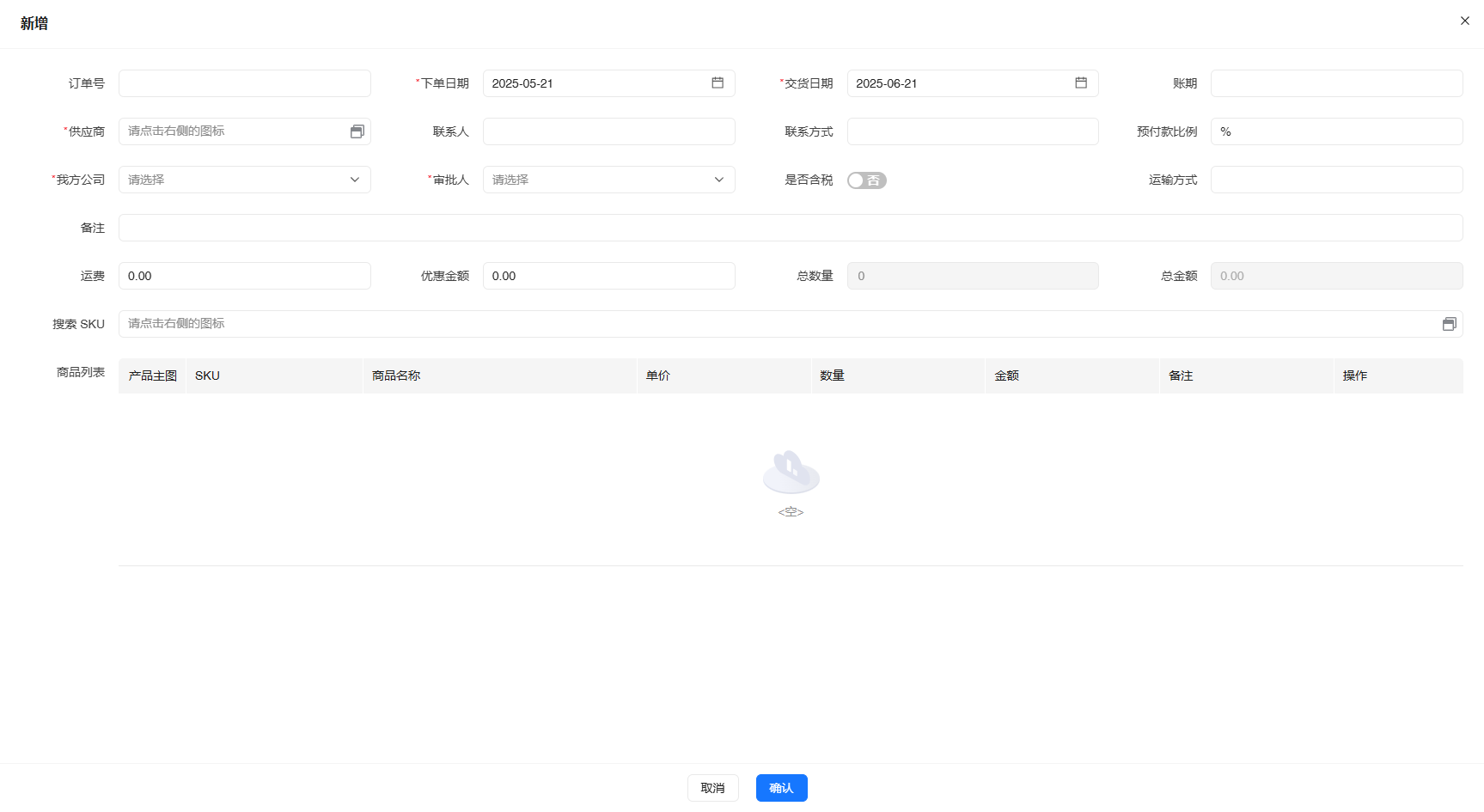This screenshot has width=1484, height=812.
Task: Click the calendar icon in 下单日期 field
Action: (x=718, y=83)
